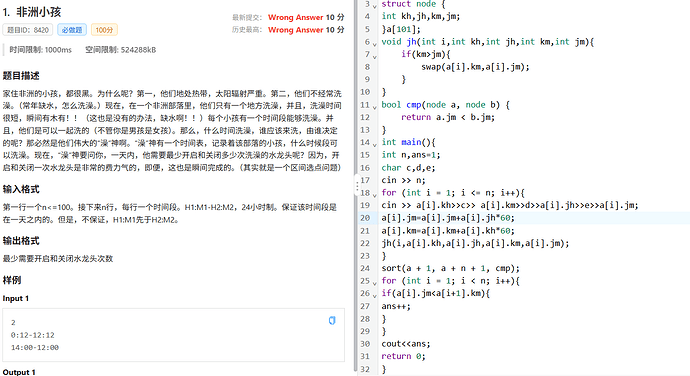The height and width of the screenshot is (376, 690).
Task: Click inside the sample Input 1 box
Action: pyautogui.click(x=173, y=335)
